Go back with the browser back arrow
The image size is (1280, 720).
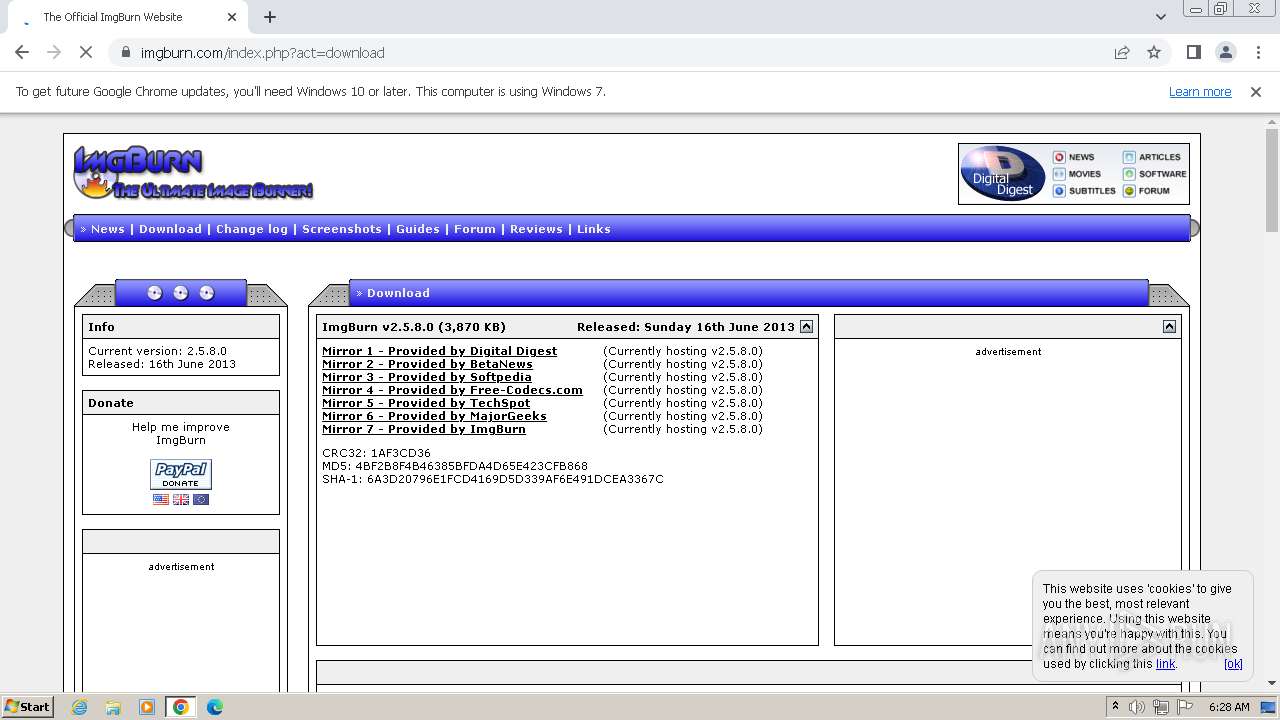(x=22, y=52)
